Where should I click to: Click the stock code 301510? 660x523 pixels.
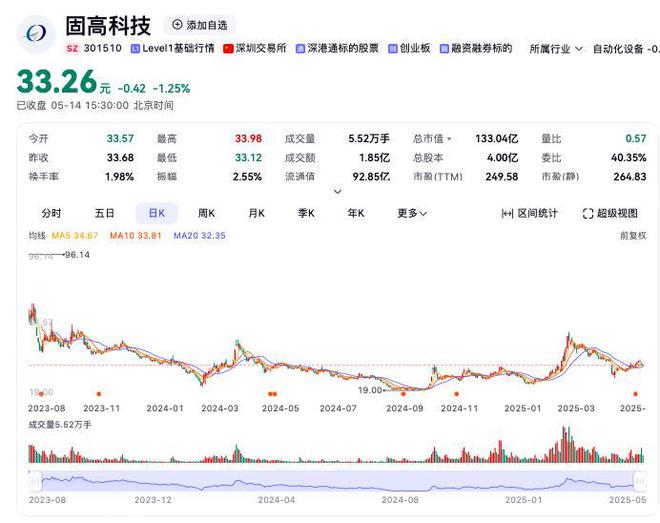pyautogui.click(x=103, y=48)
